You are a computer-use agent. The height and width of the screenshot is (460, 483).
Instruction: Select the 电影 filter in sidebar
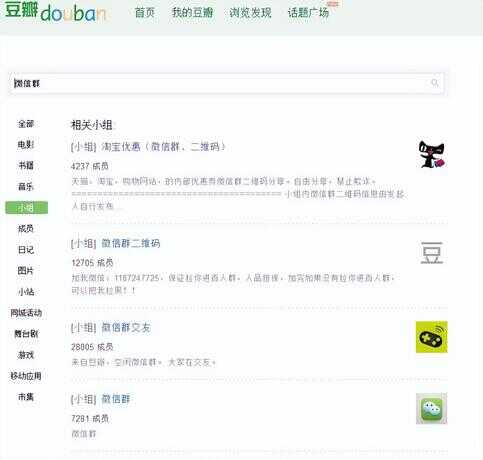coord(26,145)
